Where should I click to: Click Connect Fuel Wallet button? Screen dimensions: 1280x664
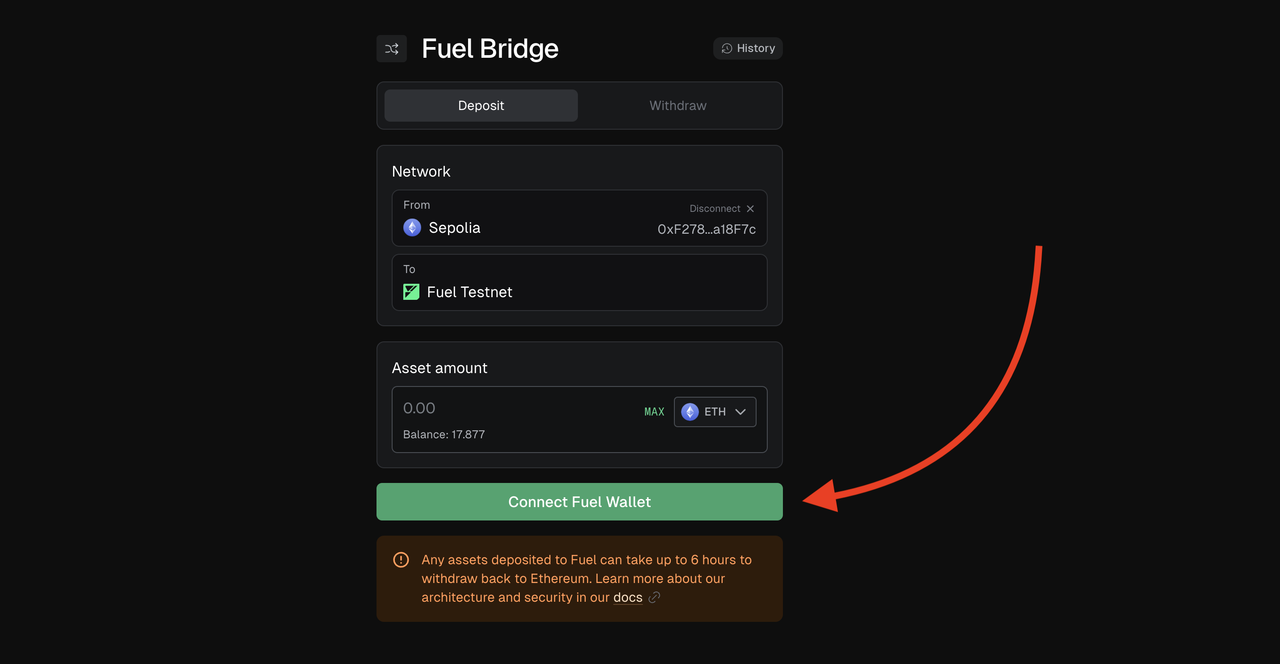pyautogui.click(x=579, y=502)
